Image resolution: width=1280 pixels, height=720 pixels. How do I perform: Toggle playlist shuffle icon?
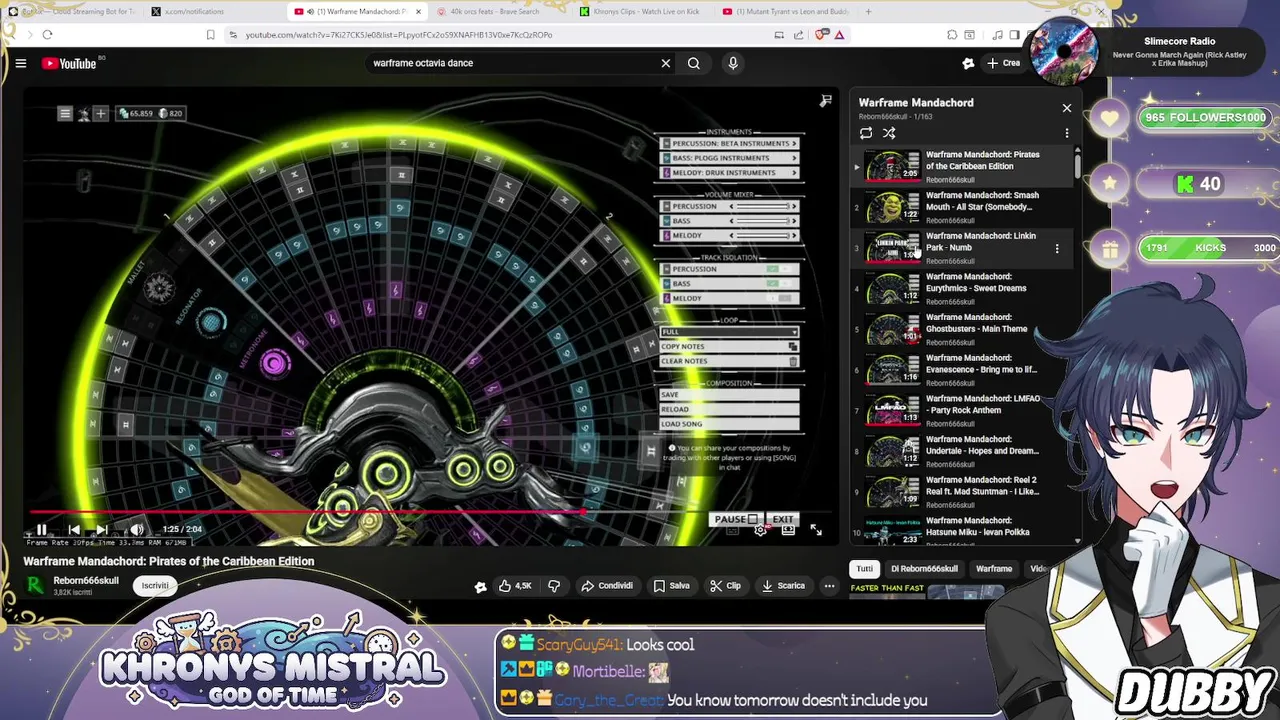(x=889, y=133)
